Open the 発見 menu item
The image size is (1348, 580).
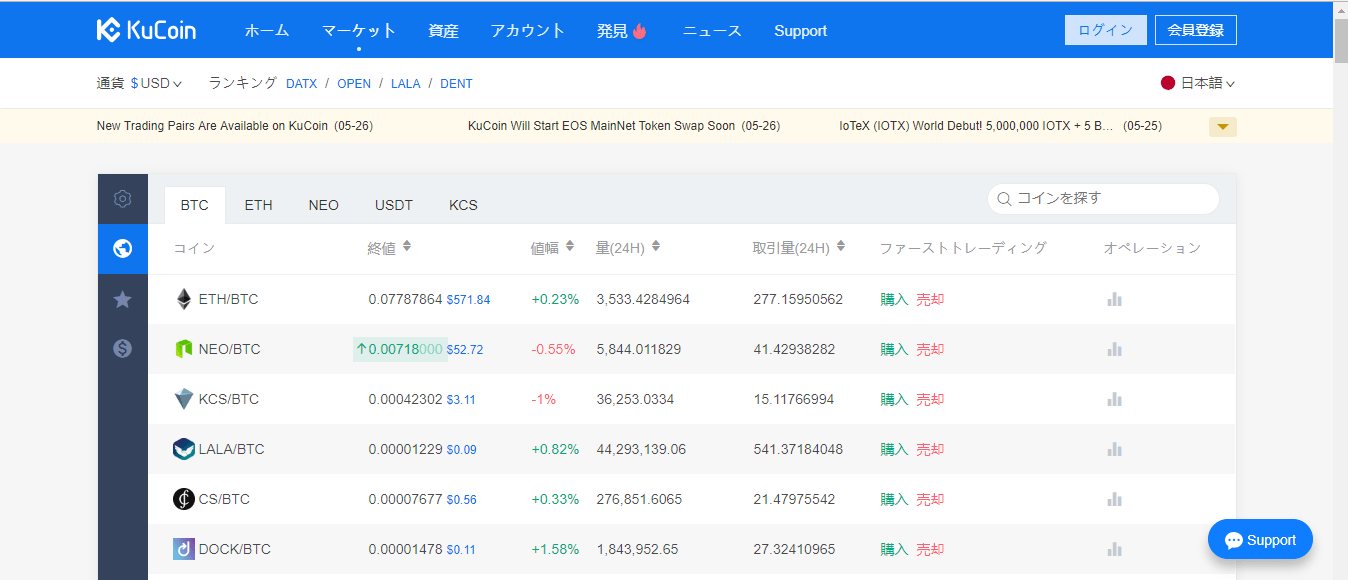(622, 31)
